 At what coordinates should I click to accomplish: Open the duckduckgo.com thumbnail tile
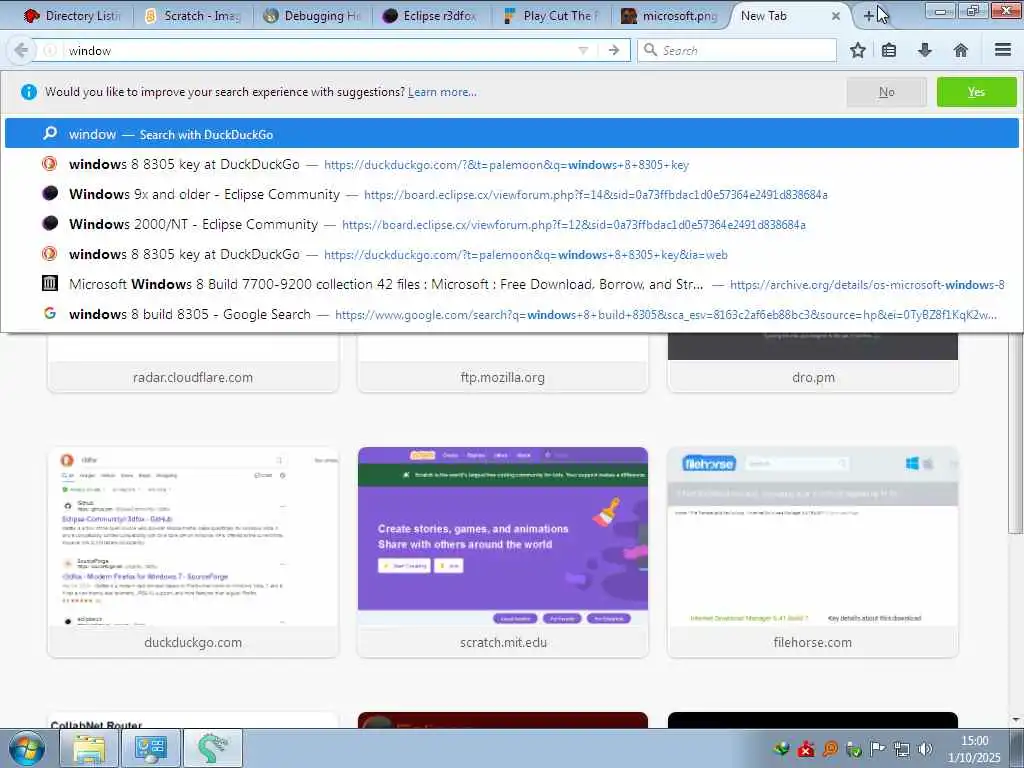tap(193, 552)
